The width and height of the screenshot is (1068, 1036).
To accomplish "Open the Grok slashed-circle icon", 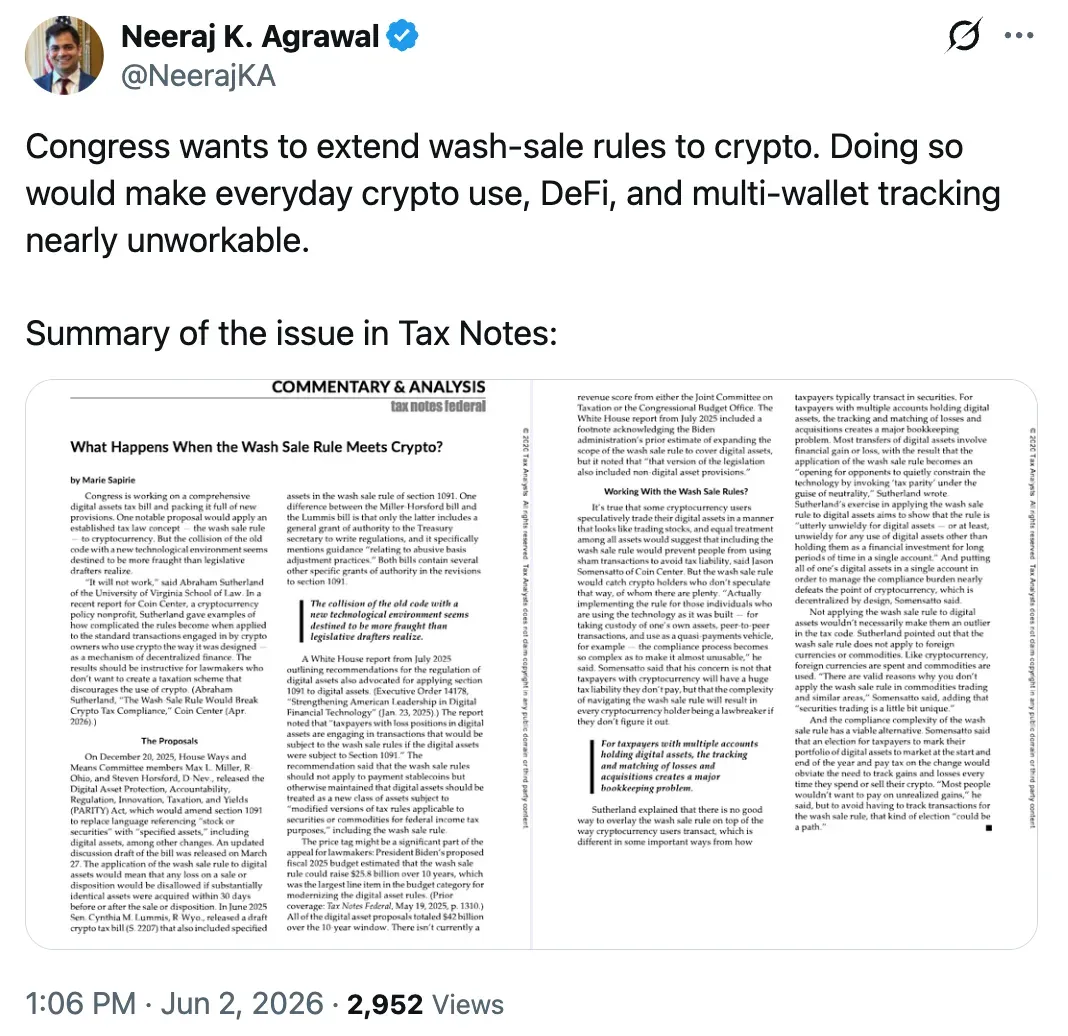I will coord(964,35).
